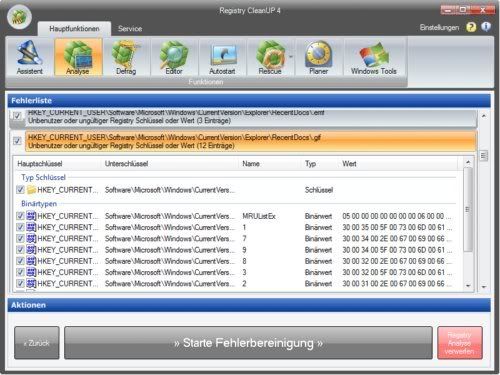Switch to the Hauptfunktionen tab
This screenshot has height=375, width=500.
coord(74,29)
